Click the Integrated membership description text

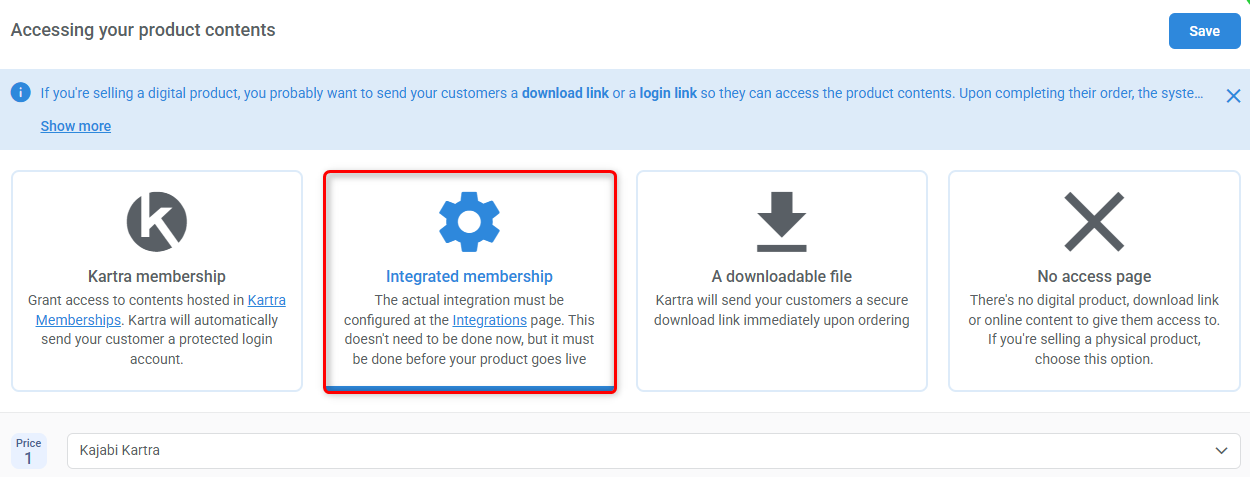tap(469, 330)
